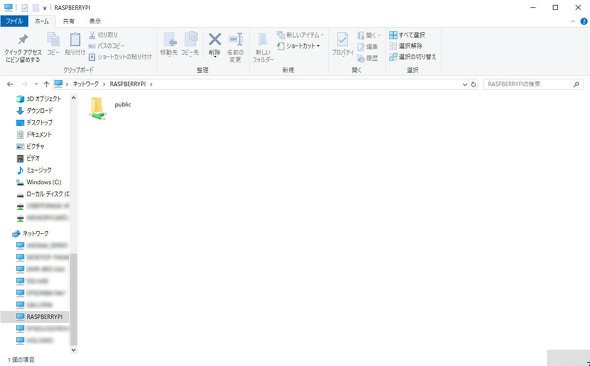Open the New Item (新しいアイテム) dropdown
This screenshot has width=590, height=366.
pyautogui.click(x=300, y=35)
